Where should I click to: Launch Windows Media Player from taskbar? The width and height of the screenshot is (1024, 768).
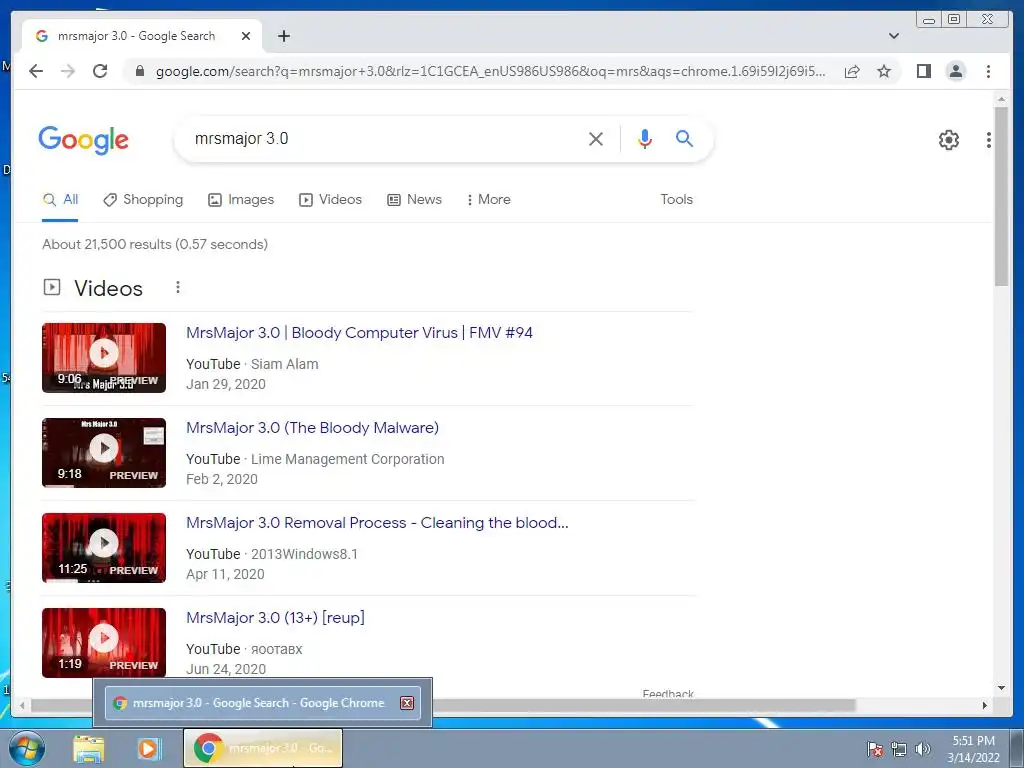click(x=148, y=749)
